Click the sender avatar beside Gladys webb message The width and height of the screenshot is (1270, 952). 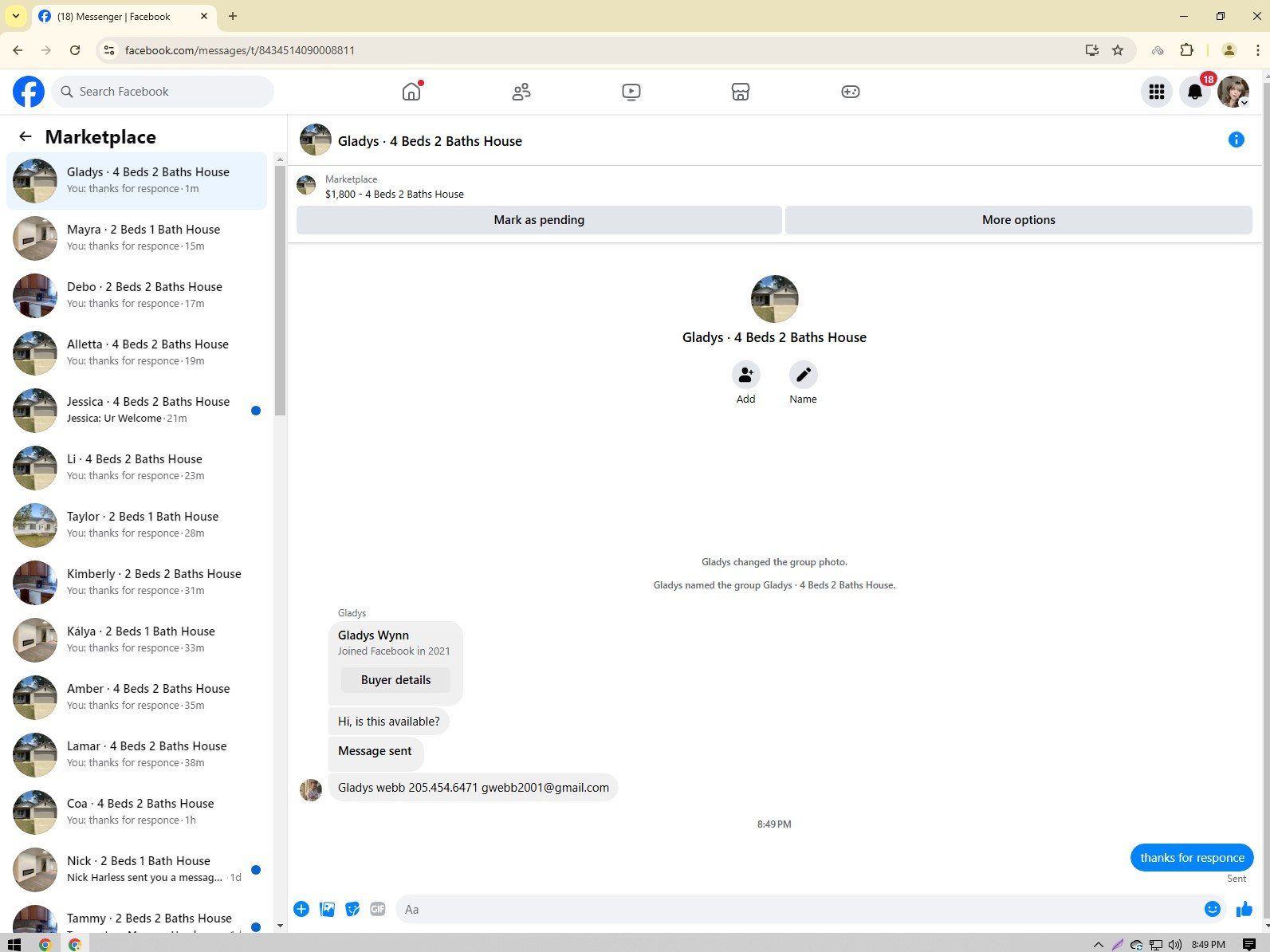(311, 789)
